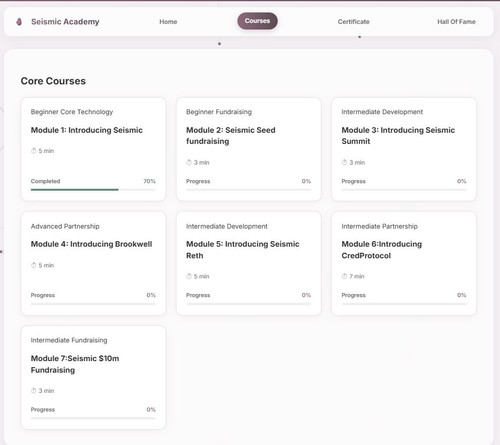Open Module 6:Introducing CredProtocol
Viewport: 500px width, 445px height.
pyautogui.click(x=404, y=263)
